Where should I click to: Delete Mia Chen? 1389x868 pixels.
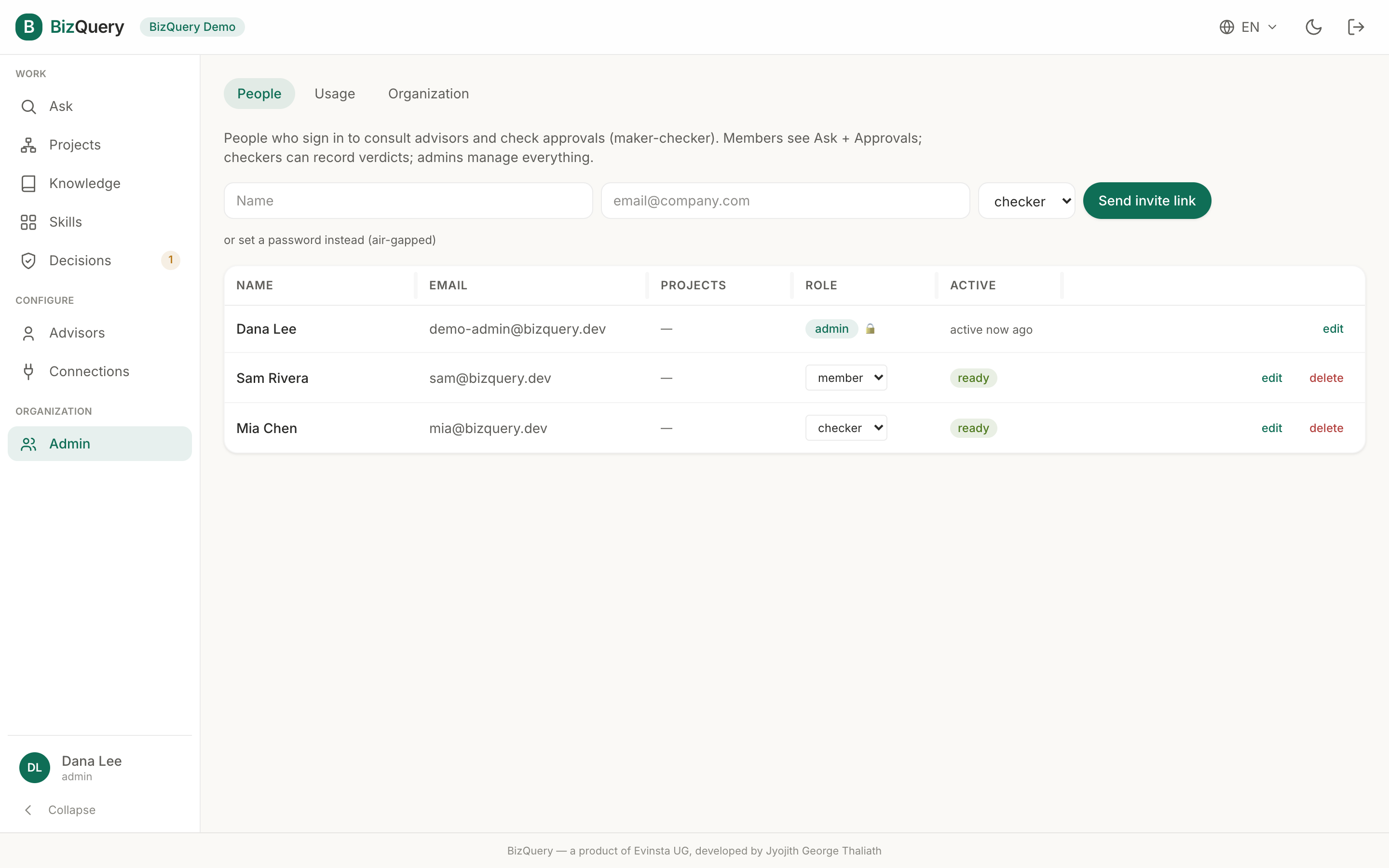coord(1326,428)
